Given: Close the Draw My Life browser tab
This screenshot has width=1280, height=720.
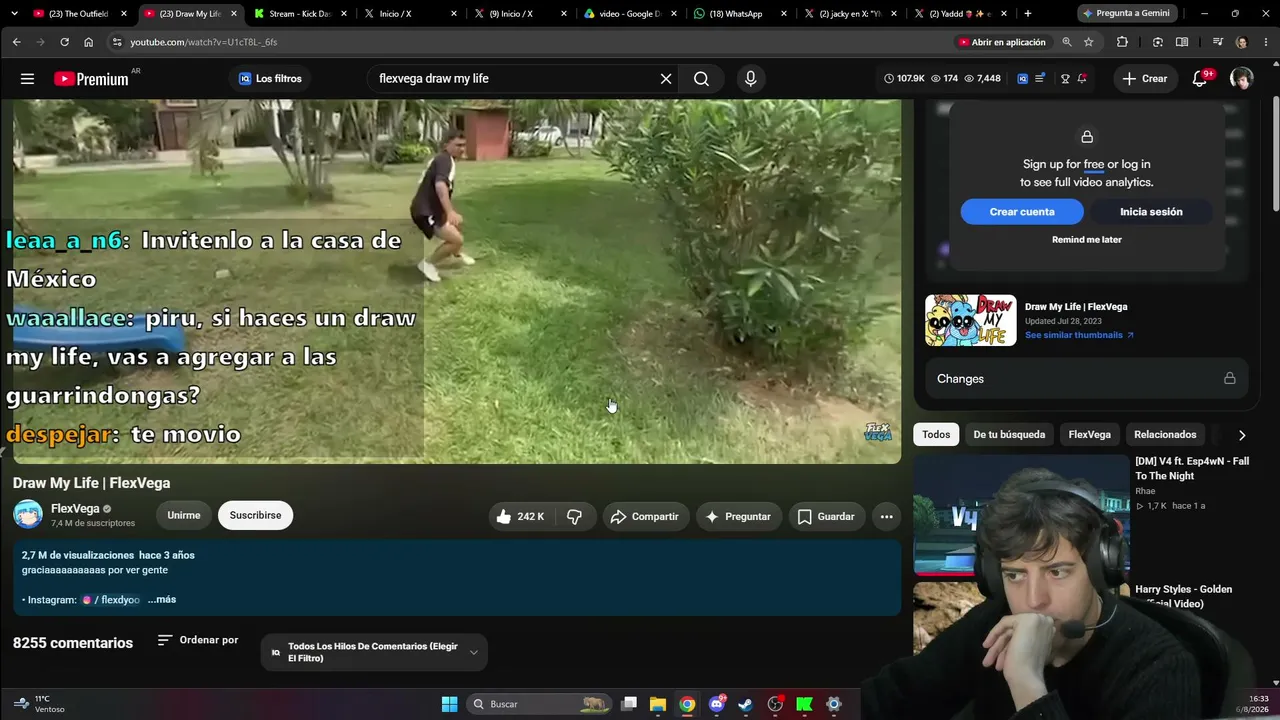Looking at the screenshot, I should click(234, 14).
